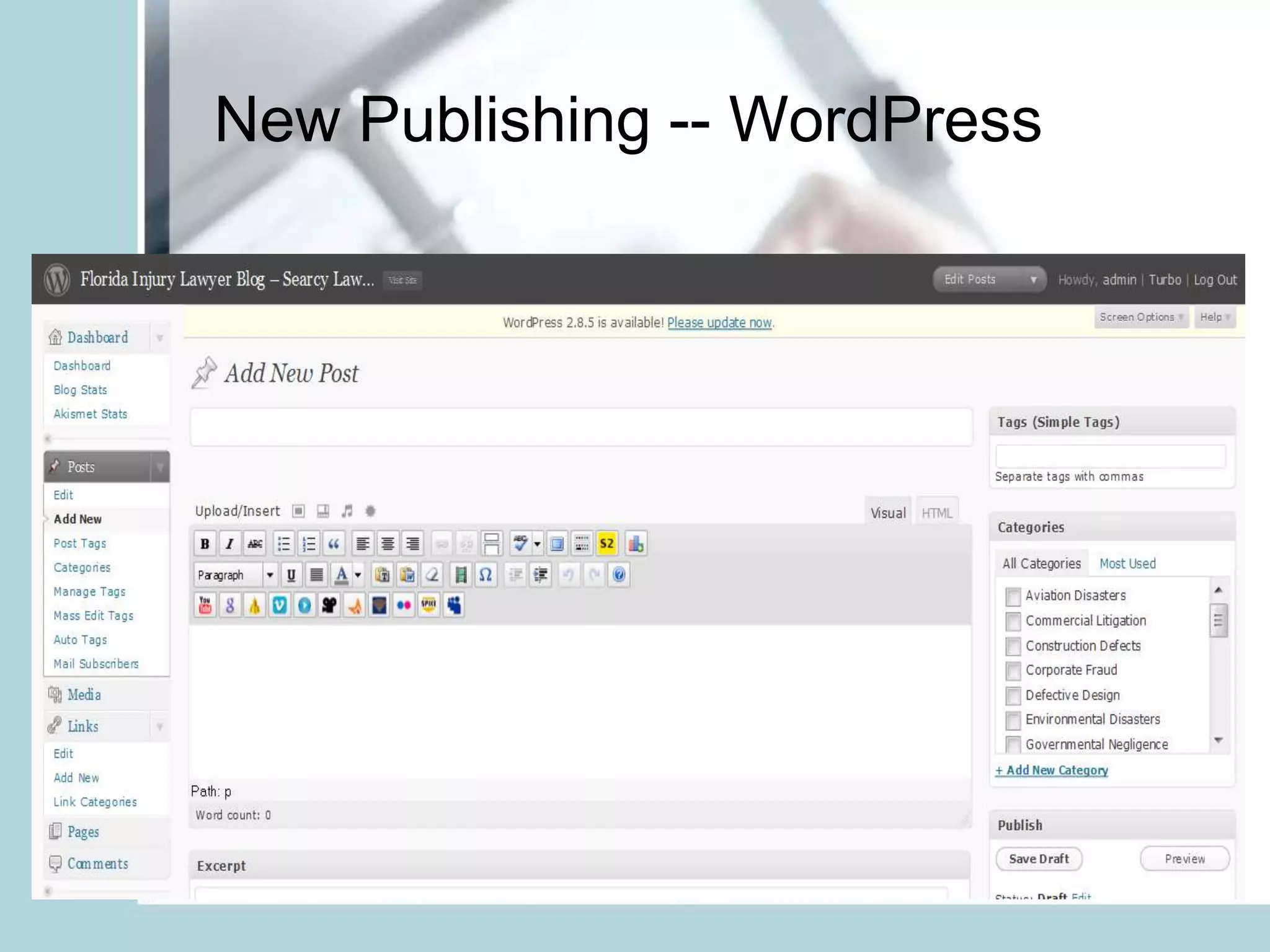Insert a YouTube video
Viewport: 1270px width, 952px height.
[x=205, y=606]
